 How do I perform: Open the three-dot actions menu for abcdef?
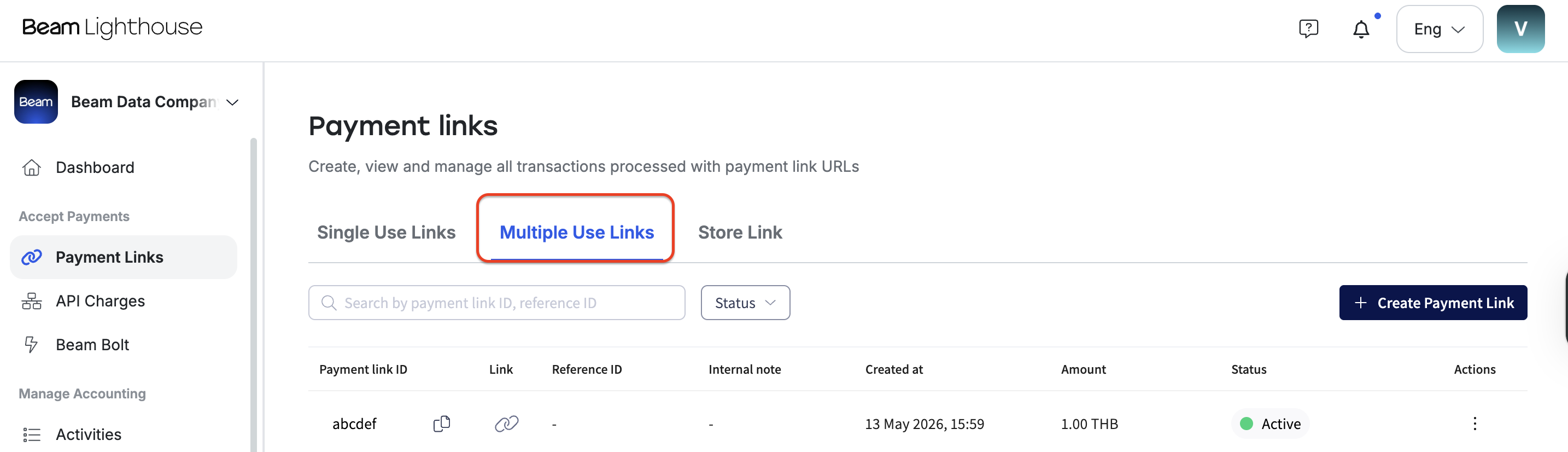pyautogui.click(x=1475, y=424)
